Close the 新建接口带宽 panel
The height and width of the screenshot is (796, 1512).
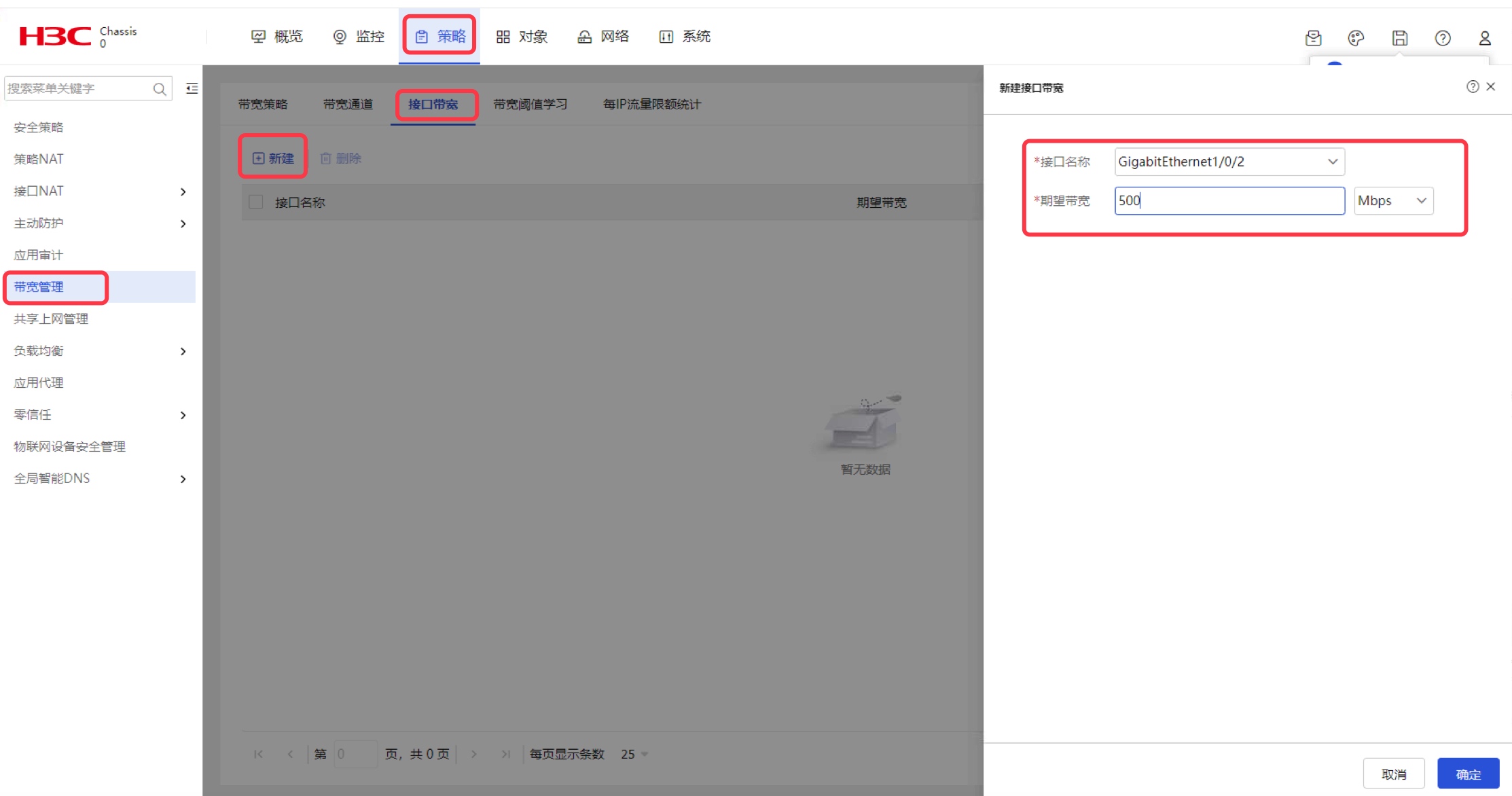tap(1491, 86)
